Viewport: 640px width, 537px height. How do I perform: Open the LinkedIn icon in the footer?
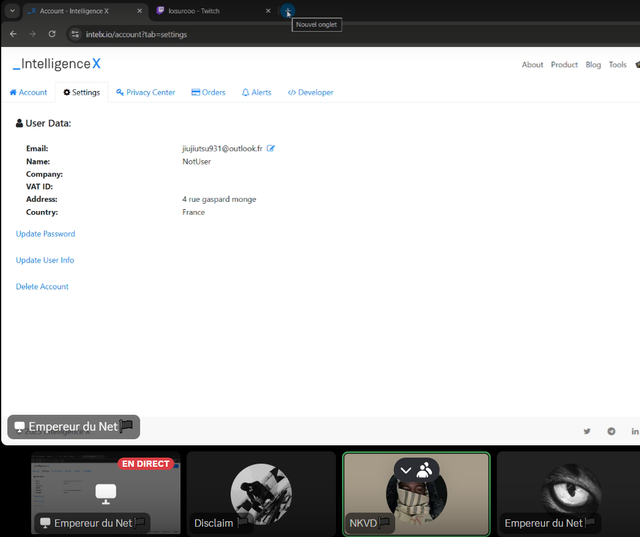635,431
